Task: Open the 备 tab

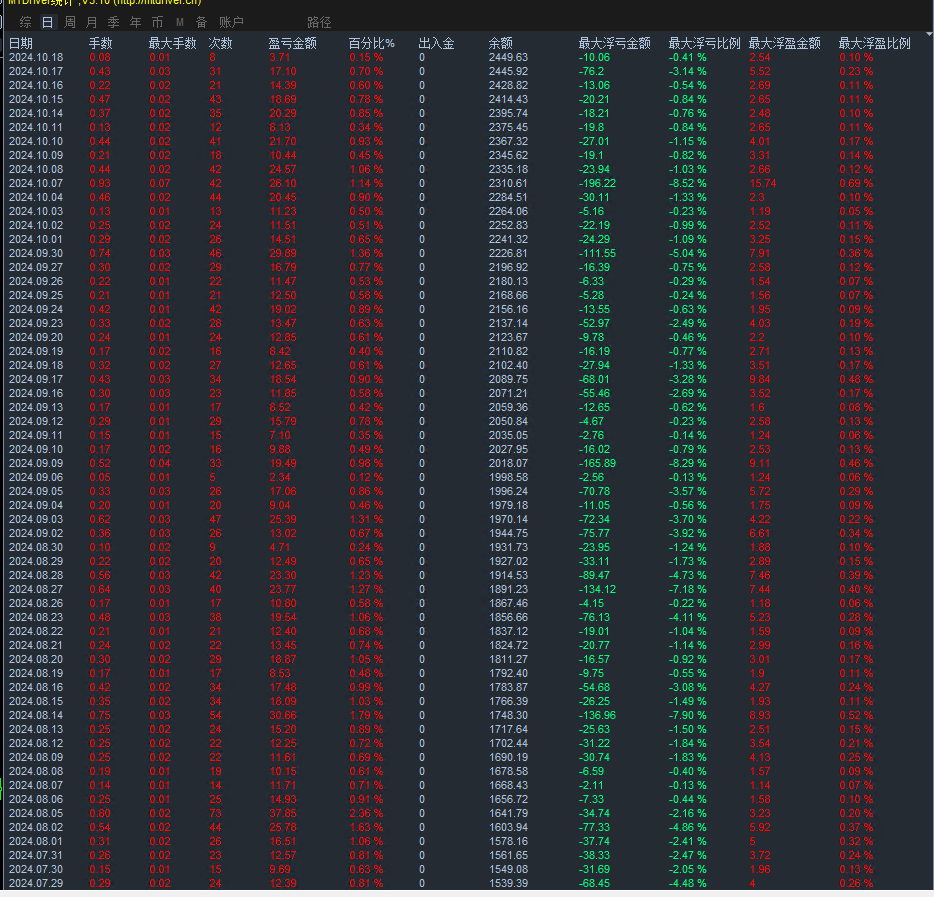Action: [201, 23]
